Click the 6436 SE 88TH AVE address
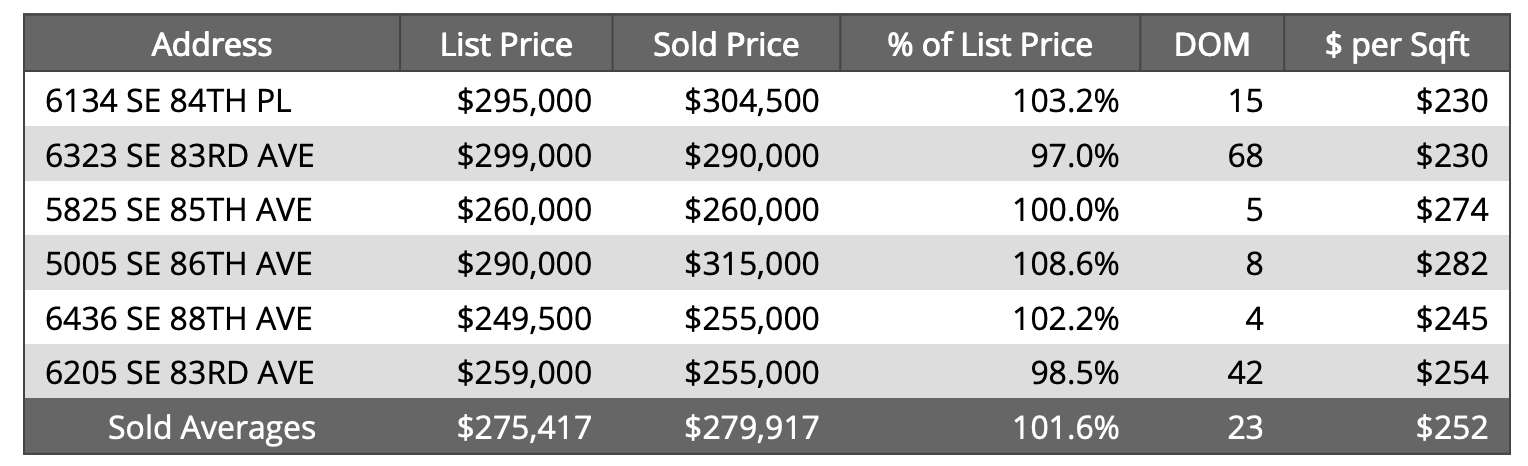Viewport: 1528px width, 466px height. point(179,319)
